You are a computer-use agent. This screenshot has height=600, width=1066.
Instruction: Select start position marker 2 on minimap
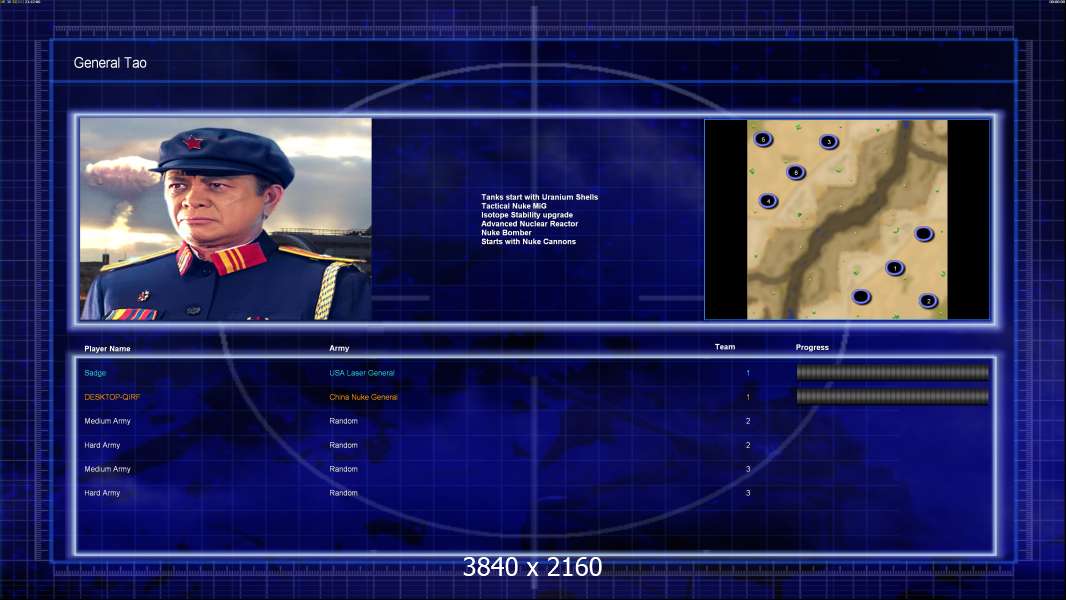(x=928, y=301)
